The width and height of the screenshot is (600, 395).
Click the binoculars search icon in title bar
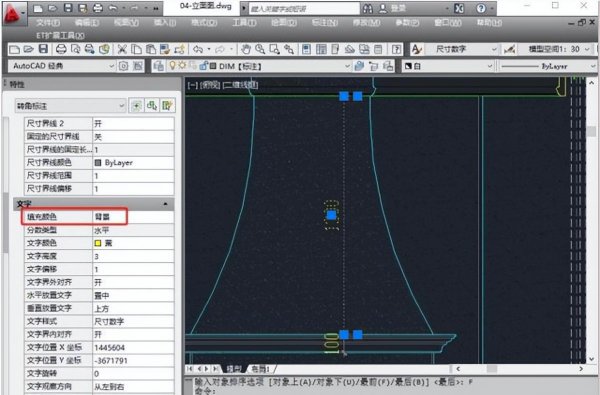click(x=368, y=8)
